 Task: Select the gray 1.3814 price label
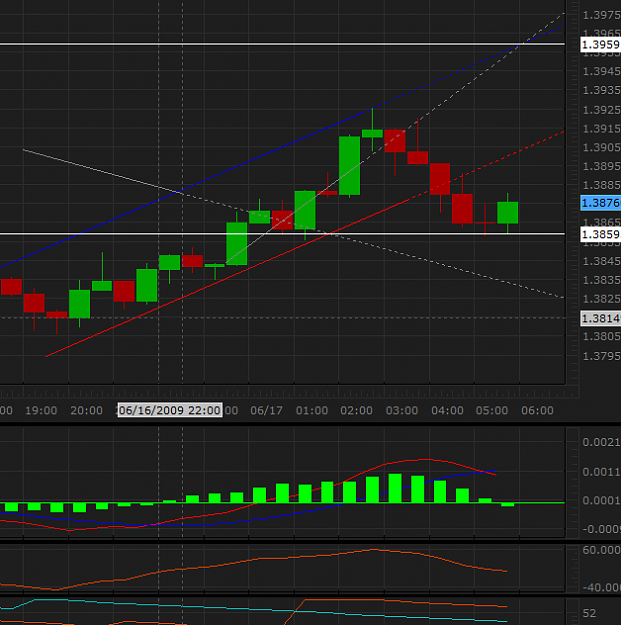click(600, 318)
